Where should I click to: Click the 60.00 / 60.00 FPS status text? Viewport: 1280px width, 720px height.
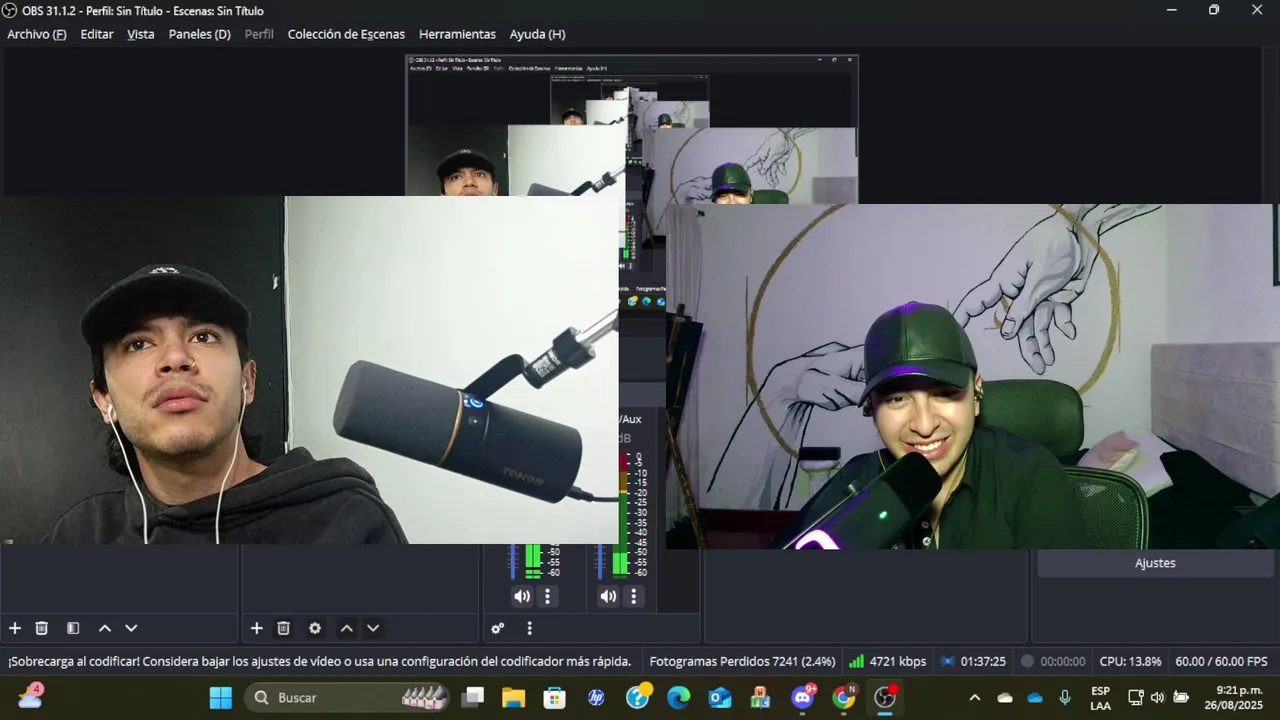click(x=1221, y=661)
